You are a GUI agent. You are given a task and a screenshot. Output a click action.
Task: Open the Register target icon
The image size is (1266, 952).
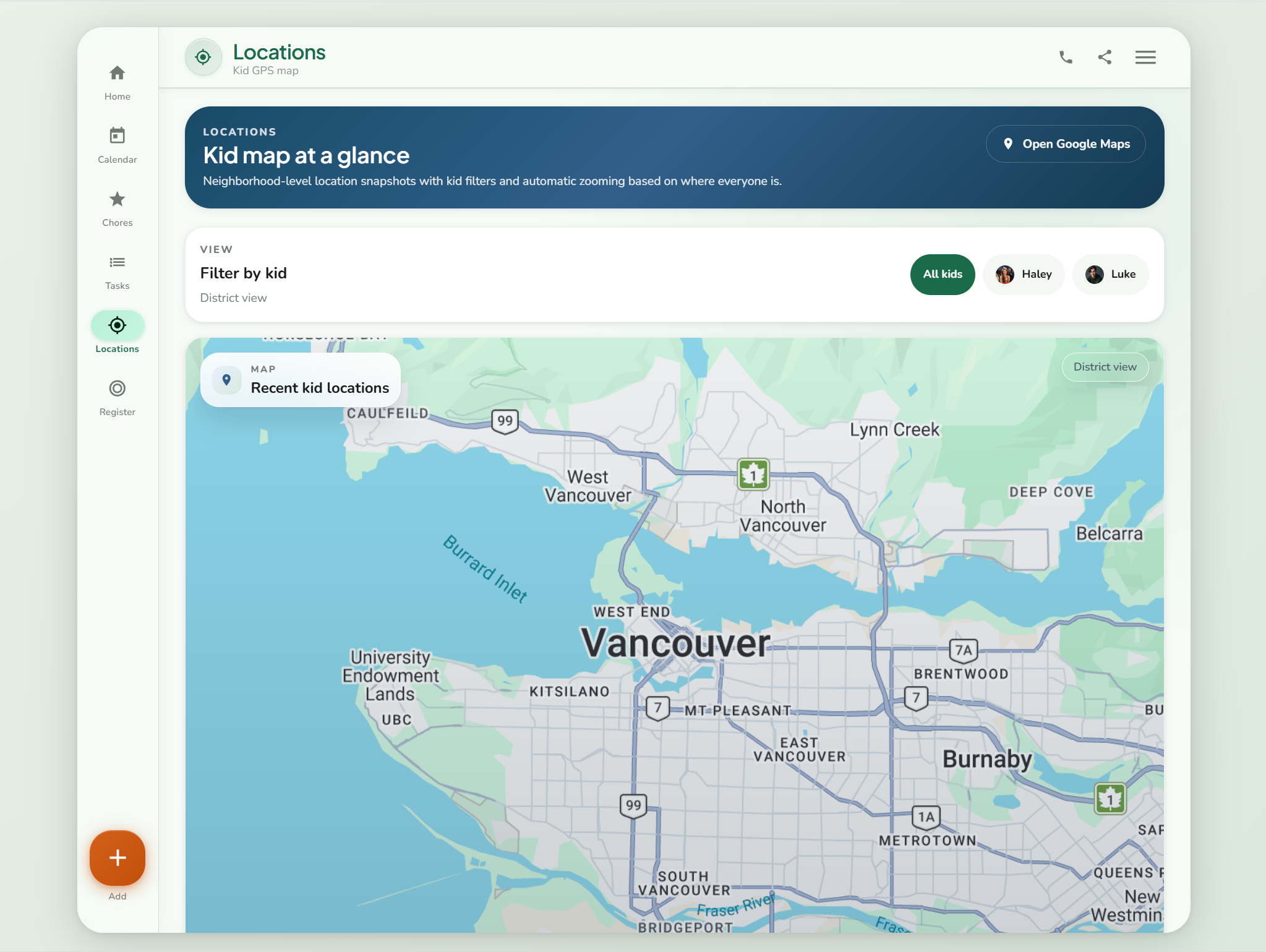117,388
